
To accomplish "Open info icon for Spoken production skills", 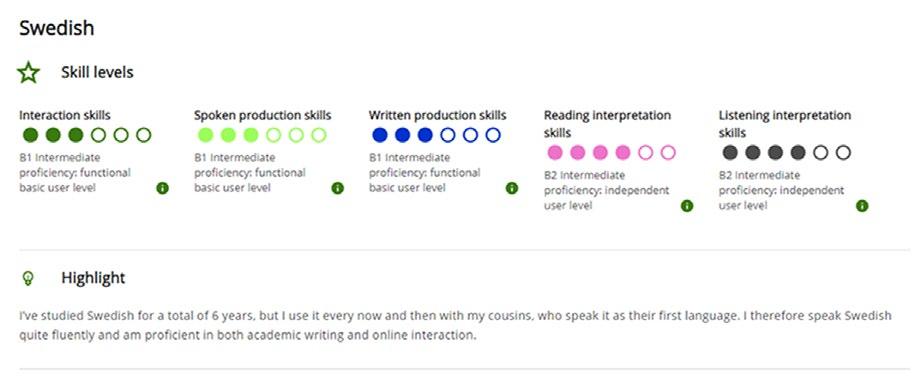I will point(337,188).
